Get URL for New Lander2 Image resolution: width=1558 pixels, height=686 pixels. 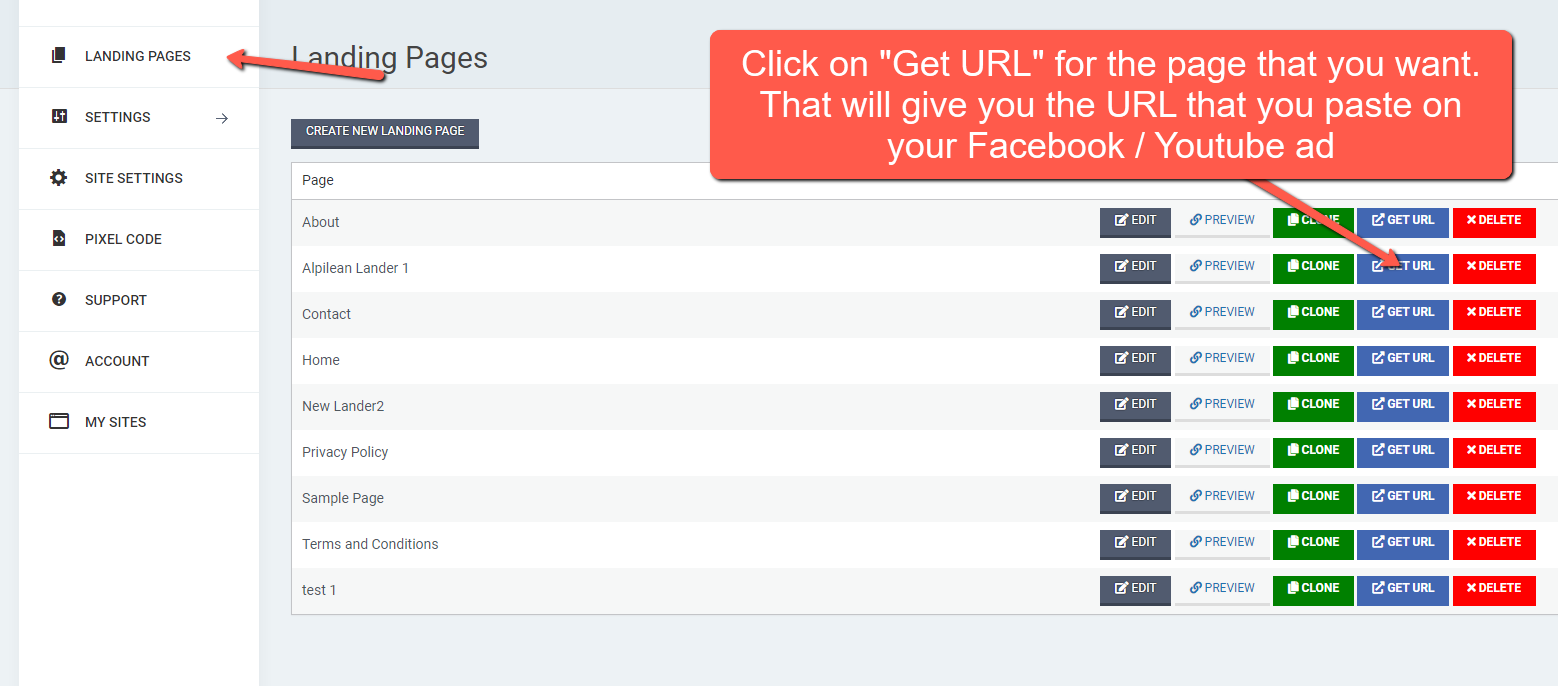[1402, 405]
